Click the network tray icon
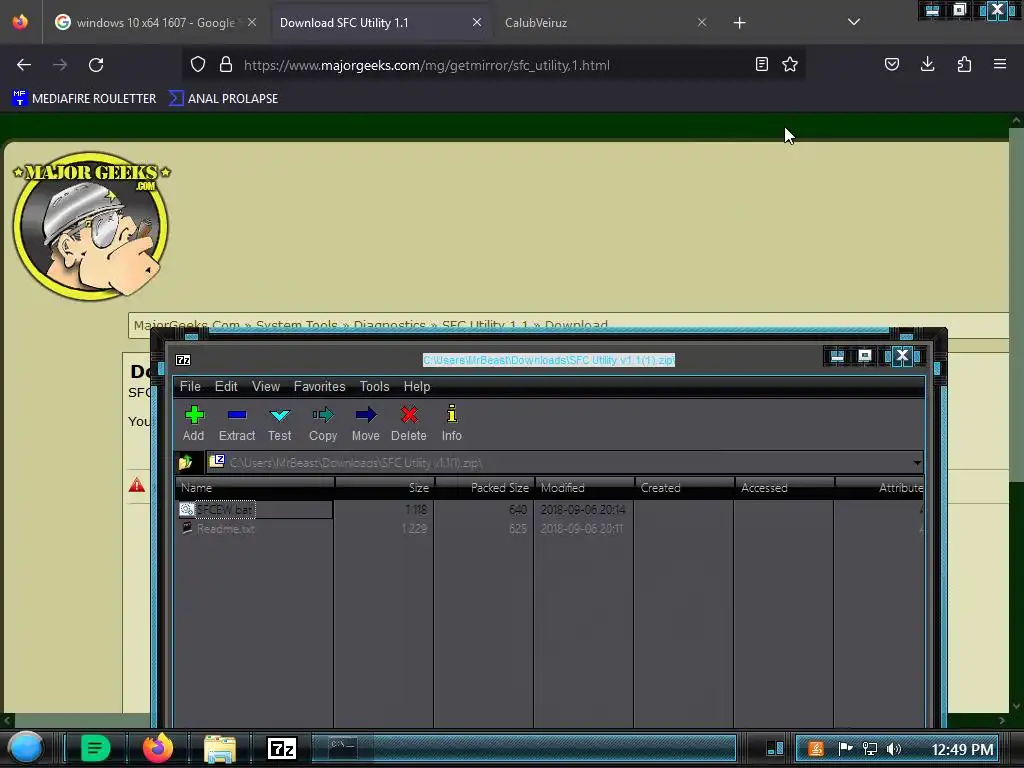This screenshot has height=768, width=1024. [x=870, y=749]
